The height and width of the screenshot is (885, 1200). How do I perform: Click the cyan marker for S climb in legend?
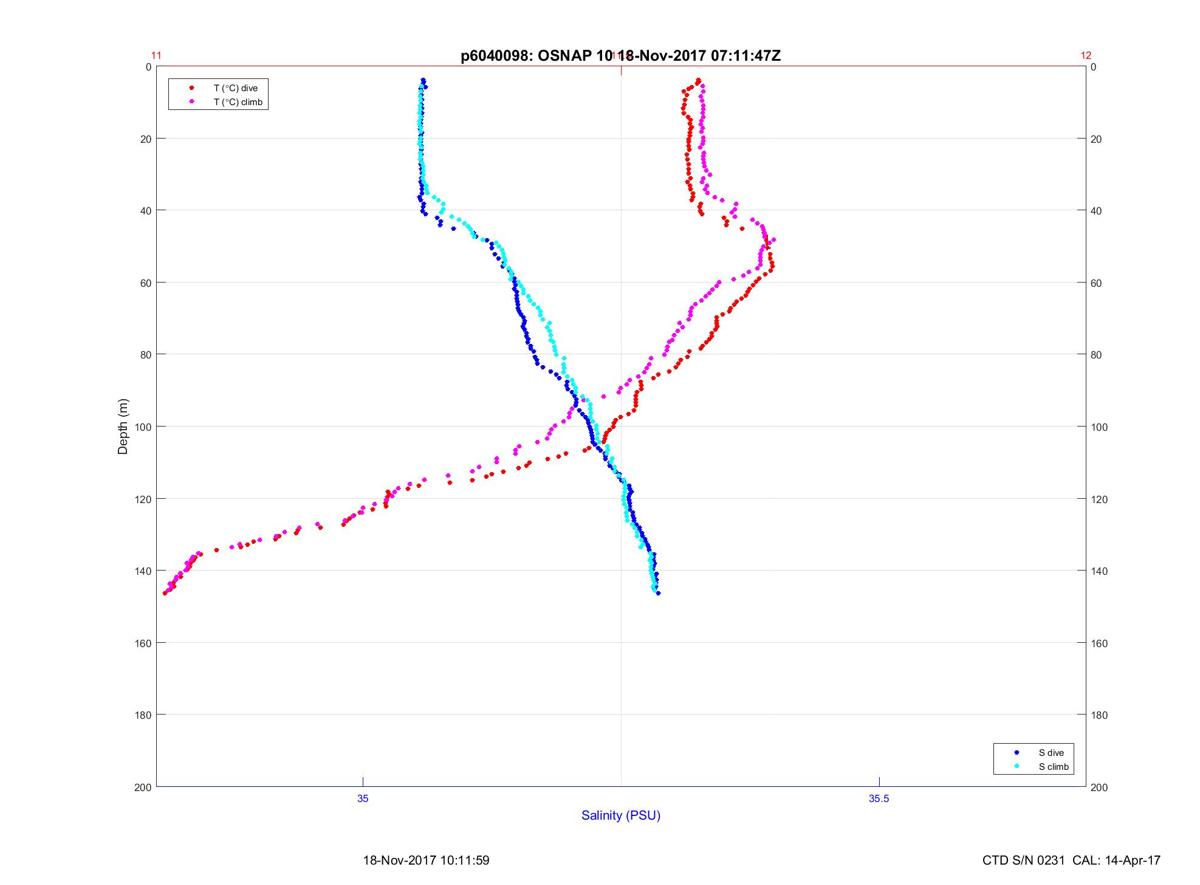pos(1017,766)
